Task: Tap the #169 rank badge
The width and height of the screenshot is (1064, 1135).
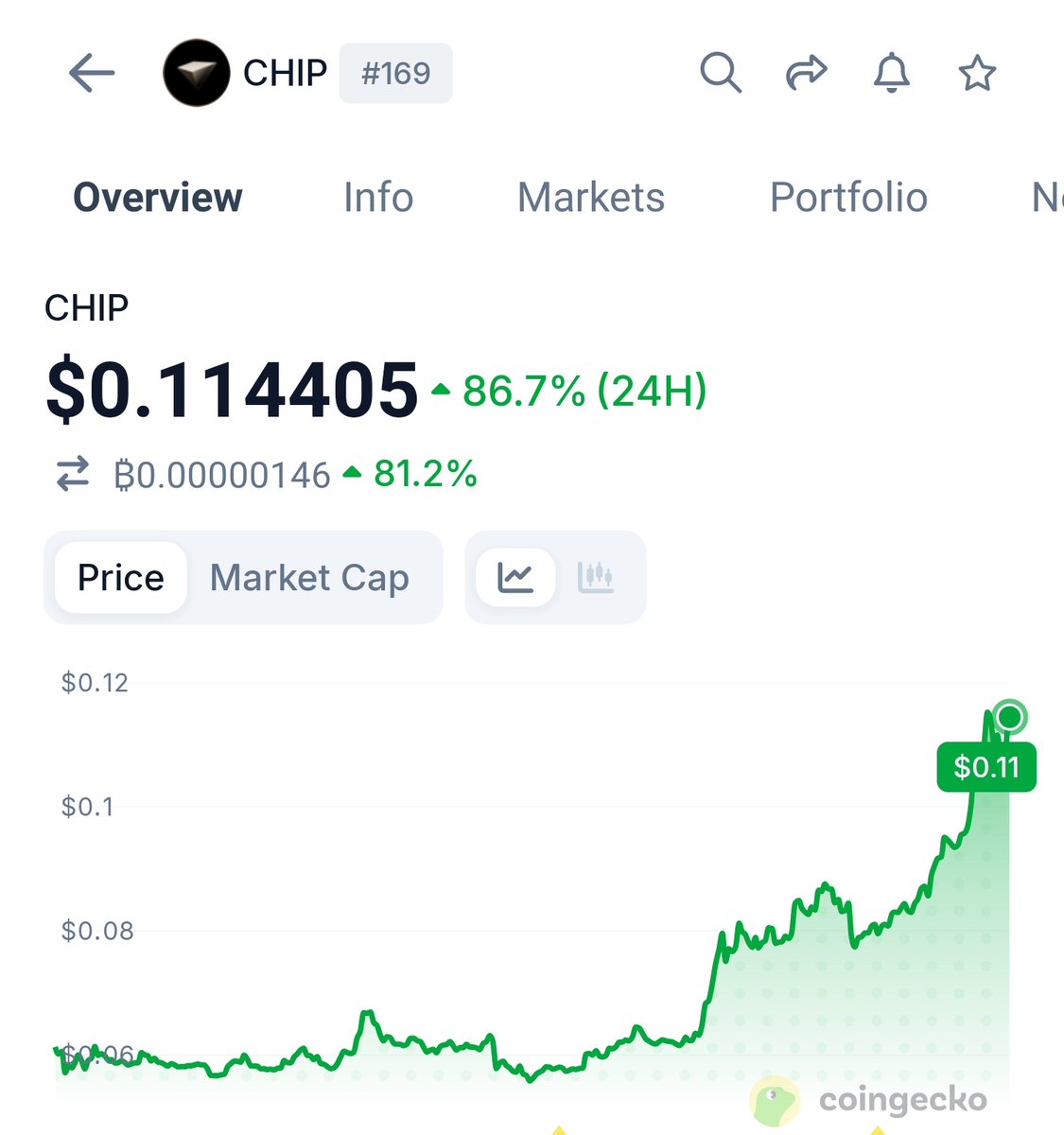Action: click(395, 73)
